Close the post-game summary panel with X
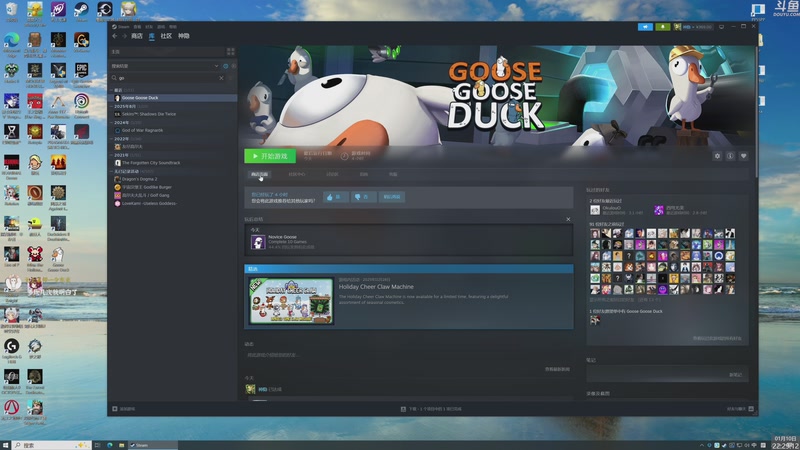 (x=568, y=219)
